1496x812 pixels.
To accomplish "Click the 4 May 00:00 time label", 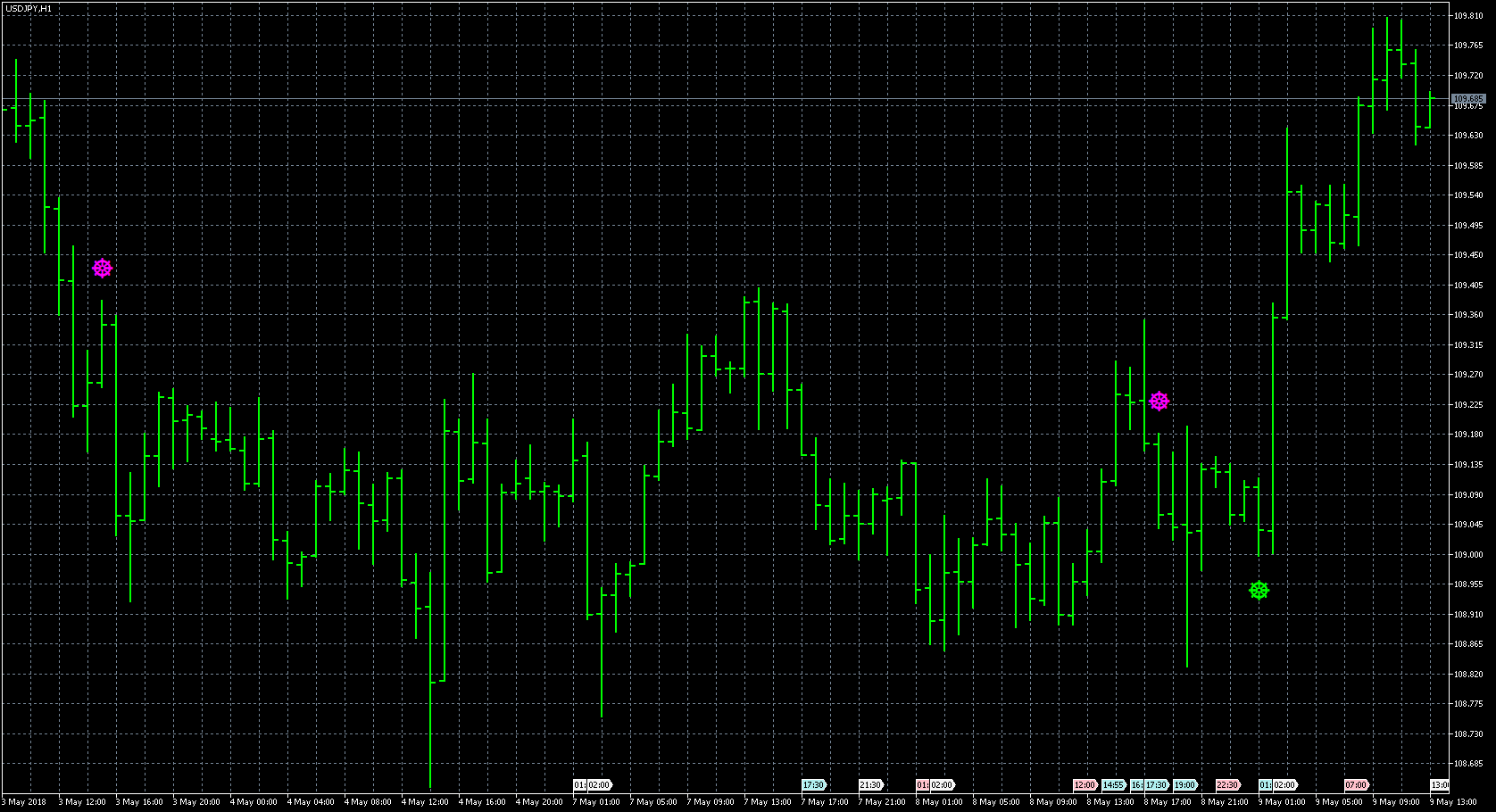I will click(x=253, y=801).
